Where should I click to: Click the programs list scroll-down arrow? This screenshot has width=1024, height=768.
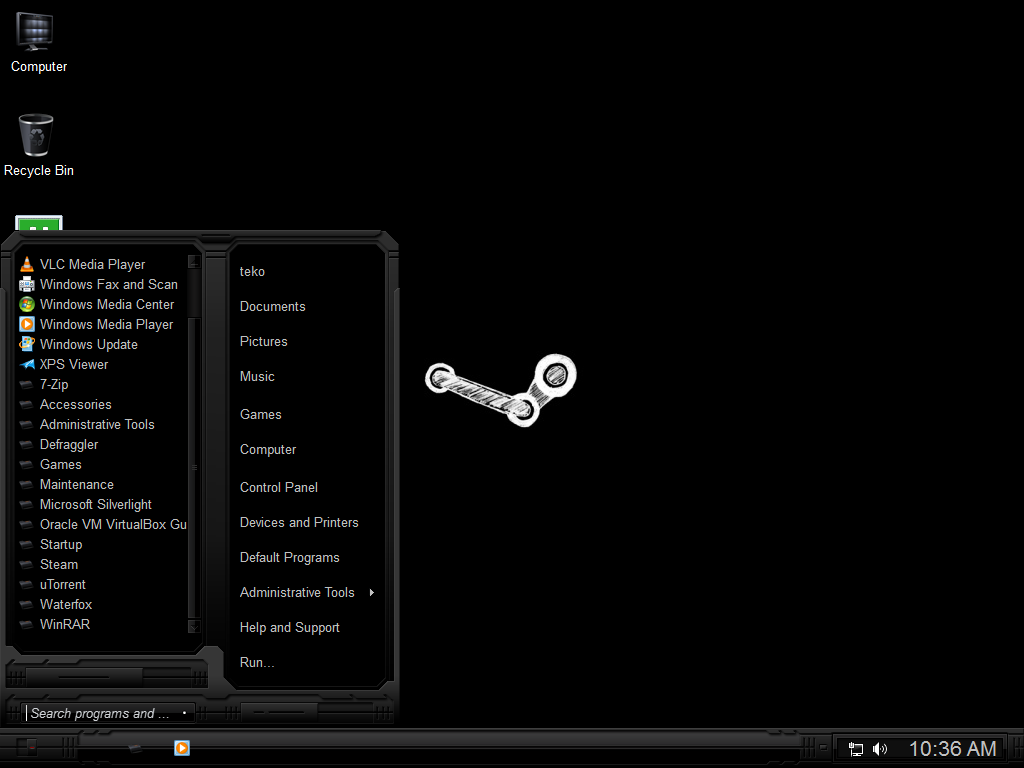click(194, 627)
